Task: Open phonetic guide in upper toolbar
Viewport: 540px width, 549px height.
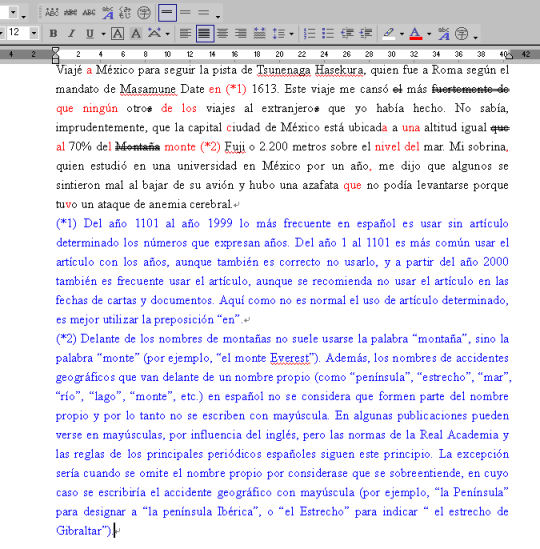Action: pos(107,13)
